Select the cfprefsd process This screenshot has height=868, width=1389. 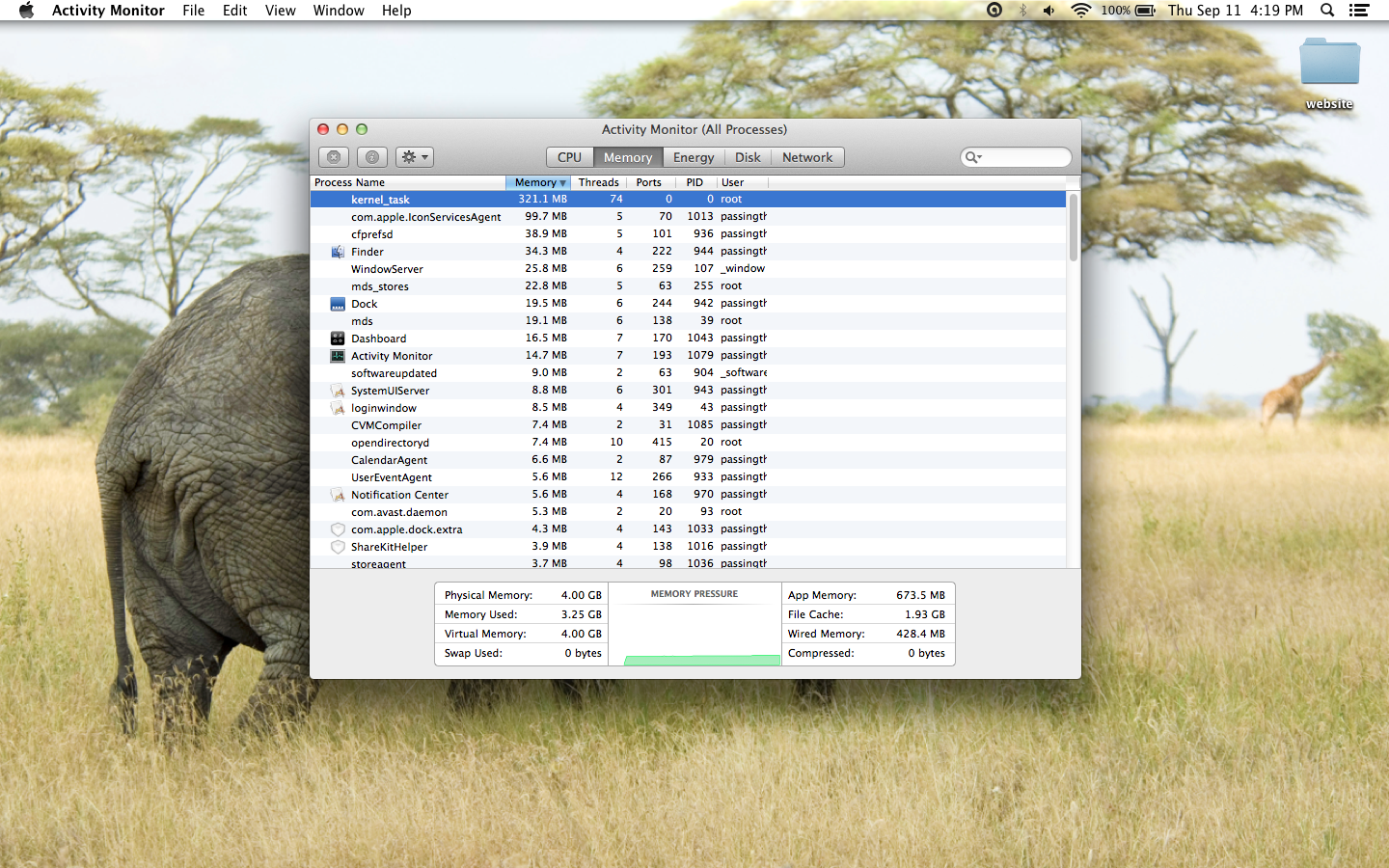pos(688,234)
